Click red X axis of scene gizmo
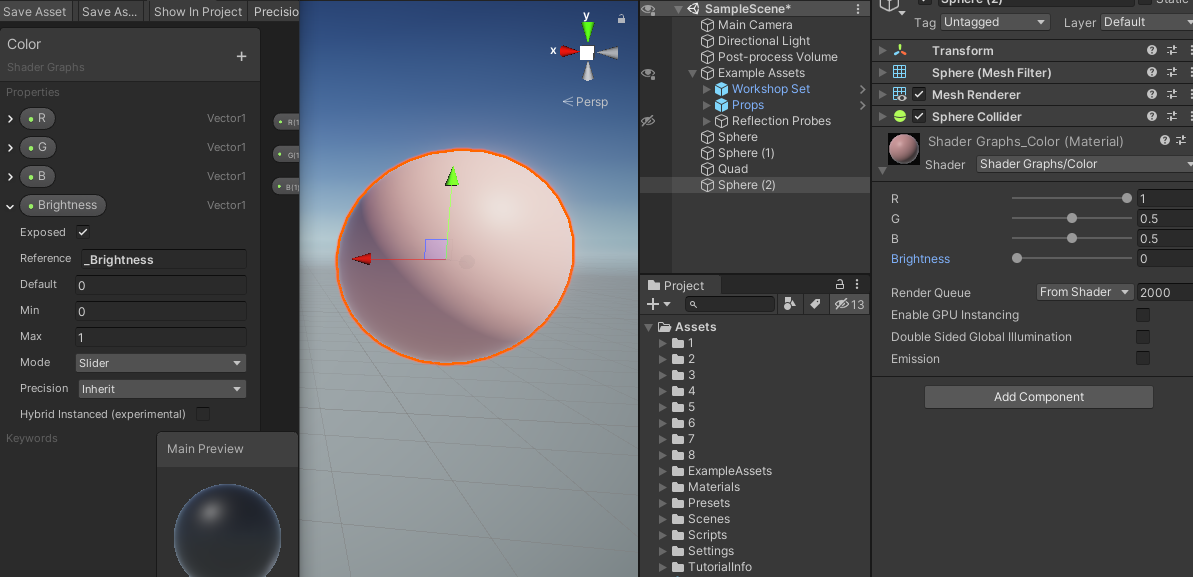 point(568,52)
